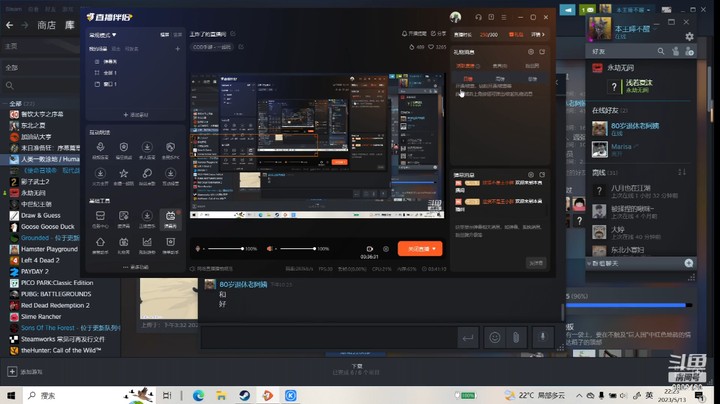Viewport: 720px width, 404px height.
Task: Collapse the 全部 game category in Steam
Action: point(6,104)
